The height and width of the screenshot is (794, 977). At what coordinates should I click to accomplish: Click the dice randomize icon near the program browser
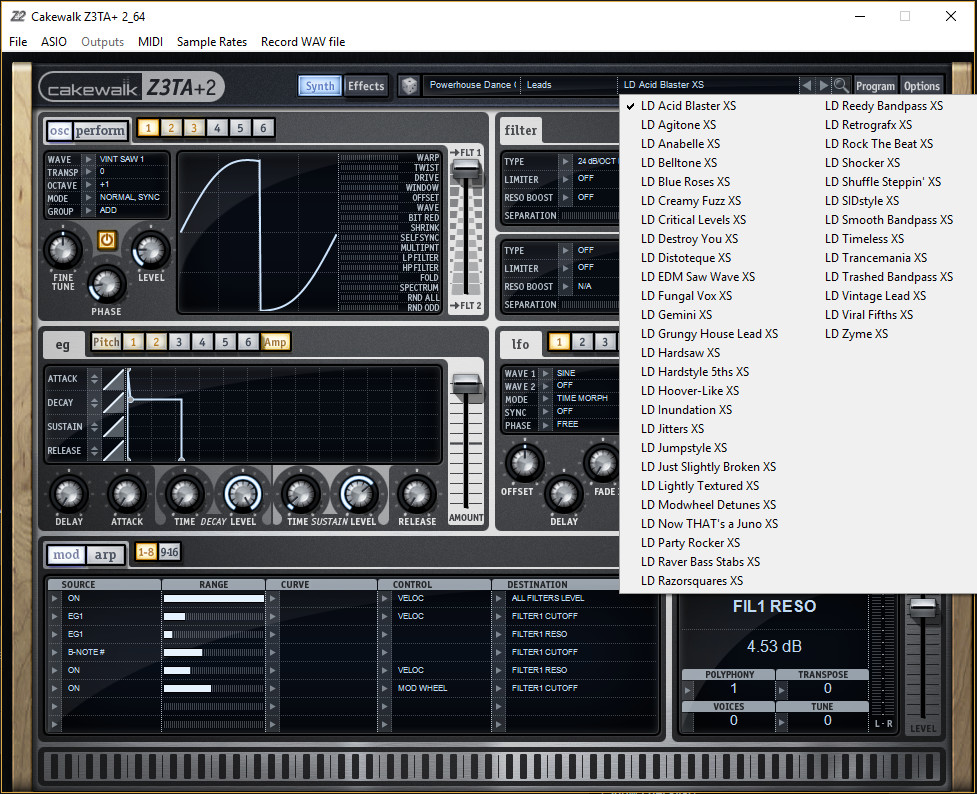410,86
